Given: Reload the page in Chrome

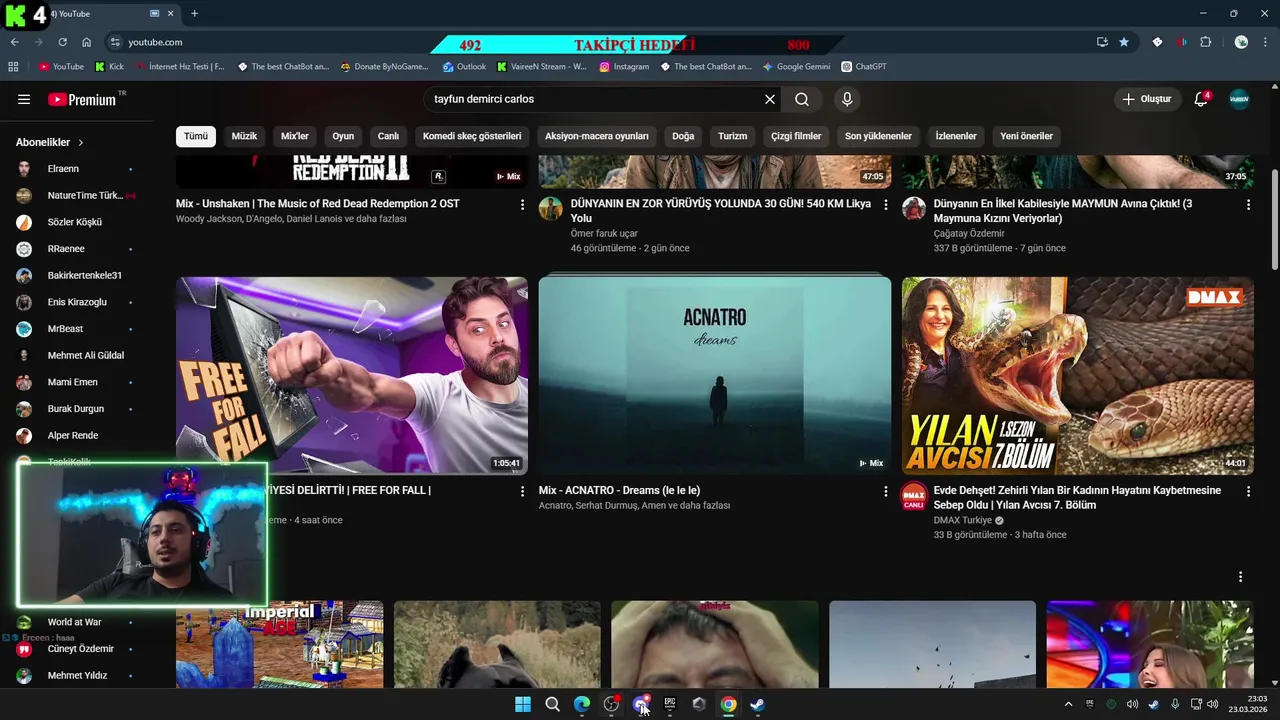Looking at the screenshot, I should [62, 42].
